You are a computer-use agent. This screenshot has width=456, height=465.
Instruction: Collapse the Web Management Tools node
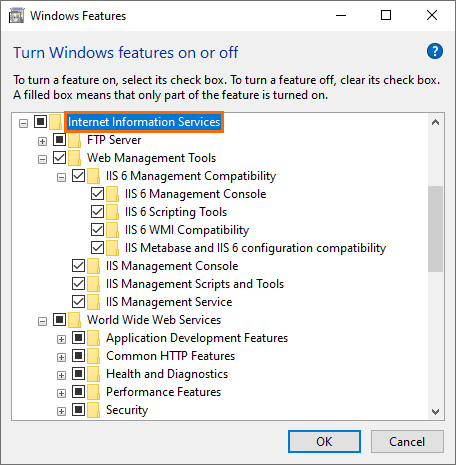[42, 160]
